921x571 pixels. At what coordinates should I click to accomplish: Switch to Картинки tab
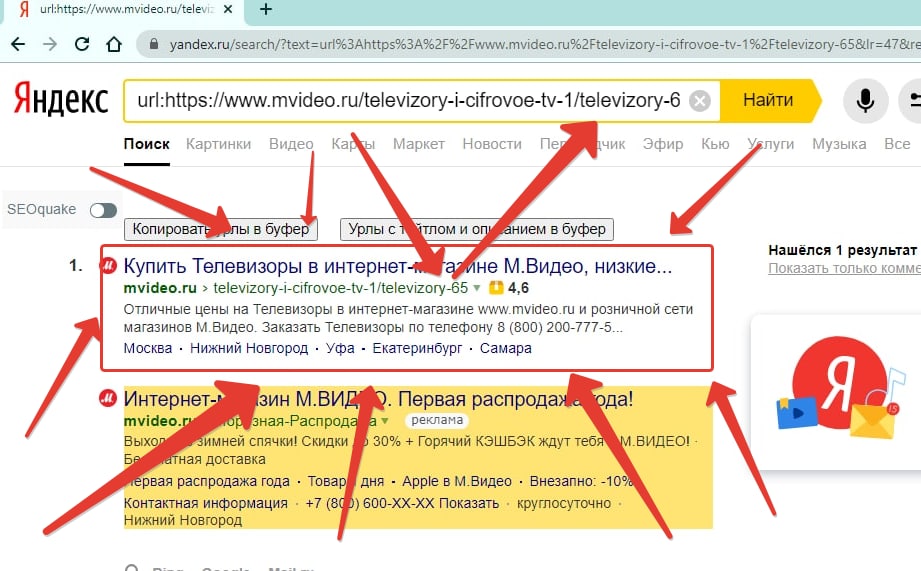(x=219, y=144)
